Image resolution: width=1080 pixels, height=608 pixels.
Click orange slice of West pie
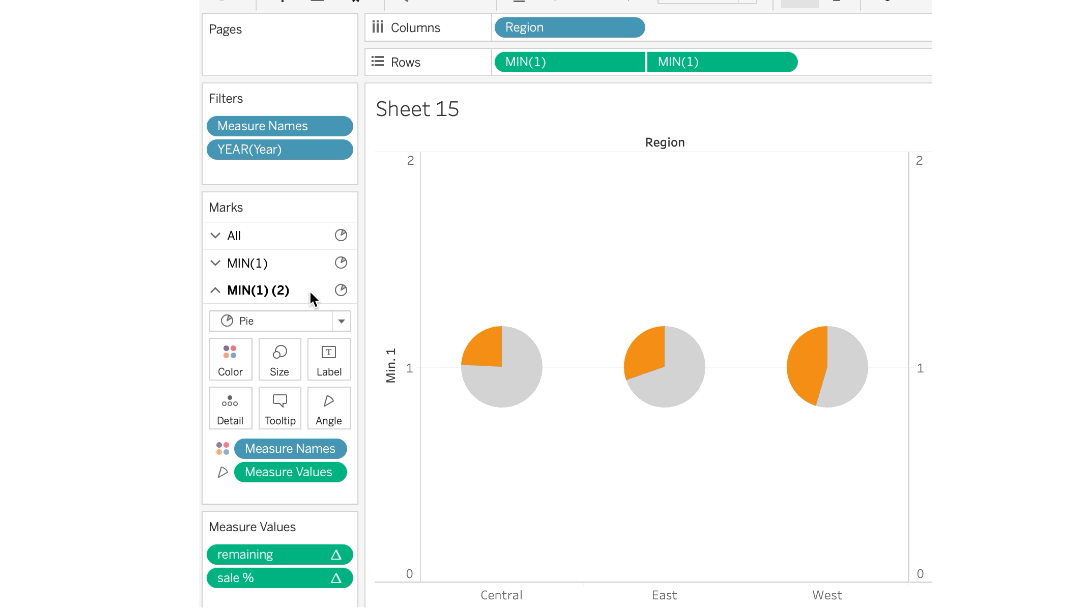[806, 365]
